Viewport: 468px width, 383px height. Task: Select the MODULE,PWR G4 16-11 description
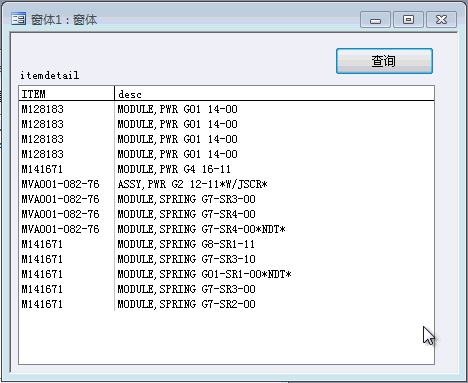pyautogui.click(x=174, y=169)
